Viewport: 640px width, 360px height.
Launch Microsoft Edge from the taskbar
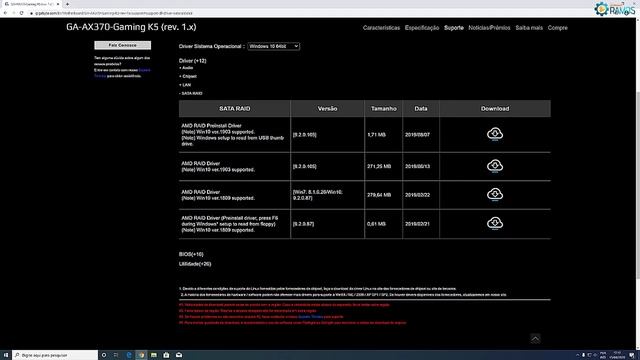[x=129, y=355]
